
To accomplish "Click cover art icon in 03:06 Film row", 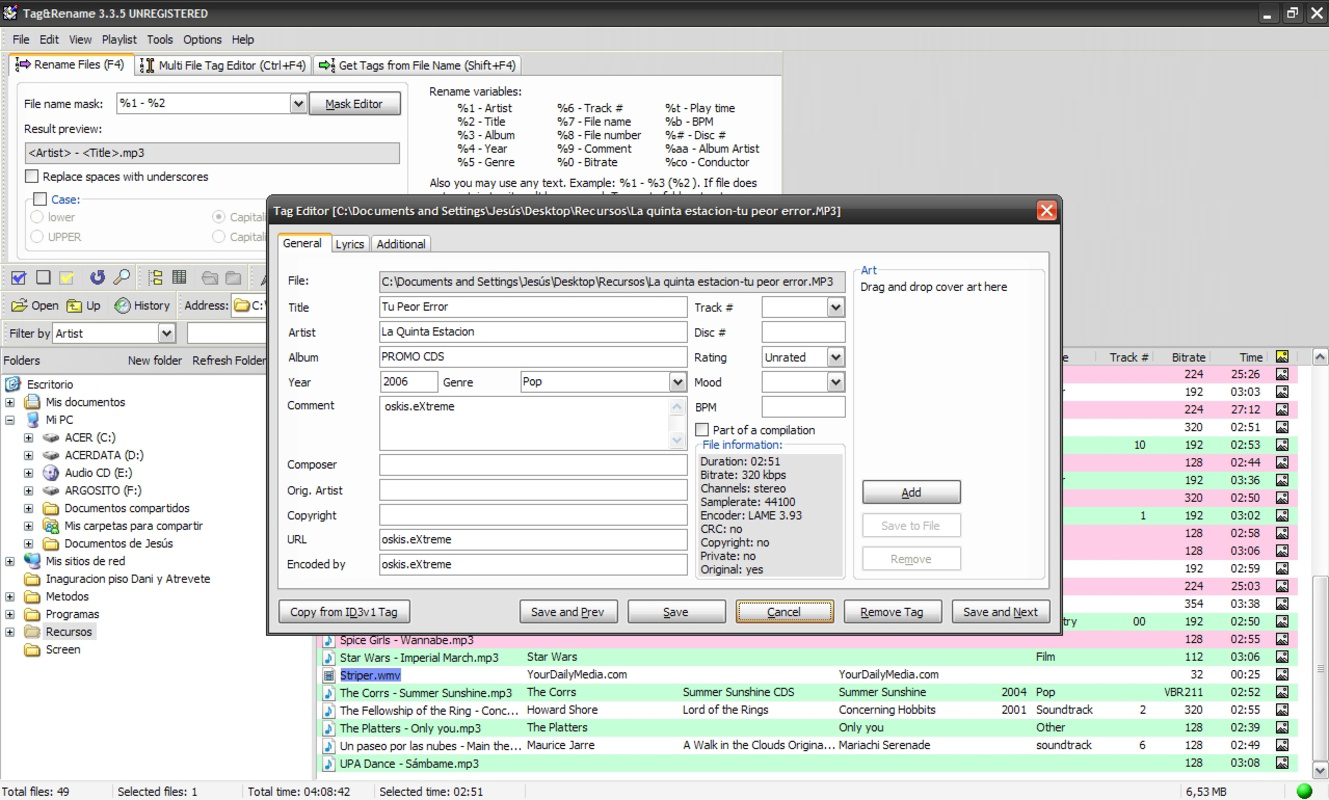I will click(x=1282, y=657).
